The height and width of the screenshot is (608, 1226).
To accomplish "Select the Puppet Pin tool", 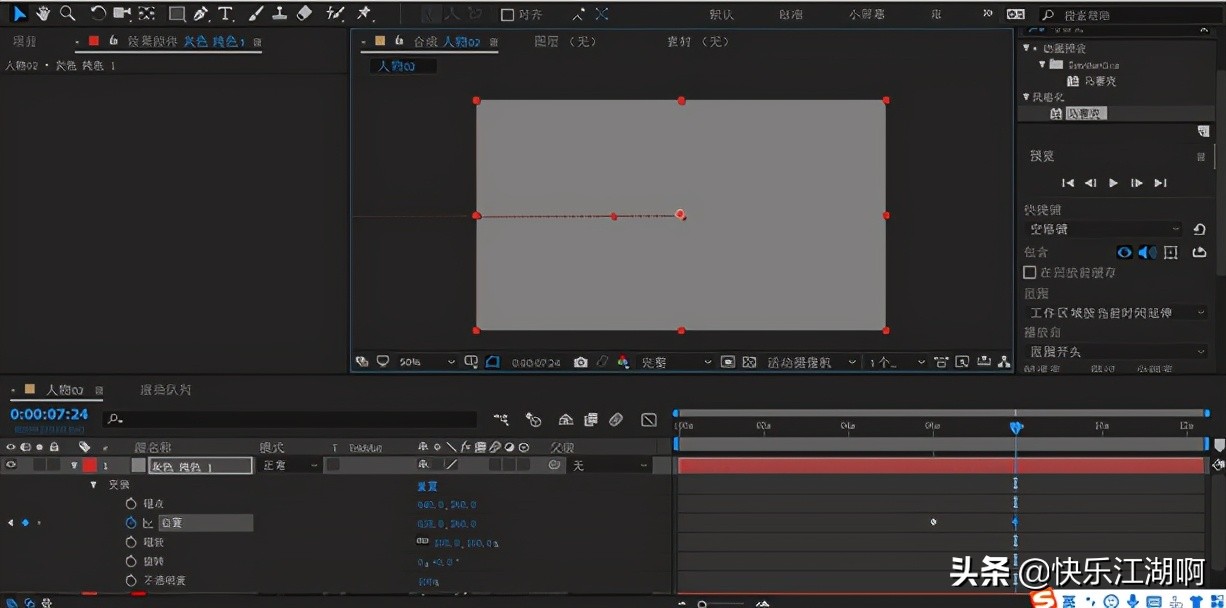I will click(364, 14).
